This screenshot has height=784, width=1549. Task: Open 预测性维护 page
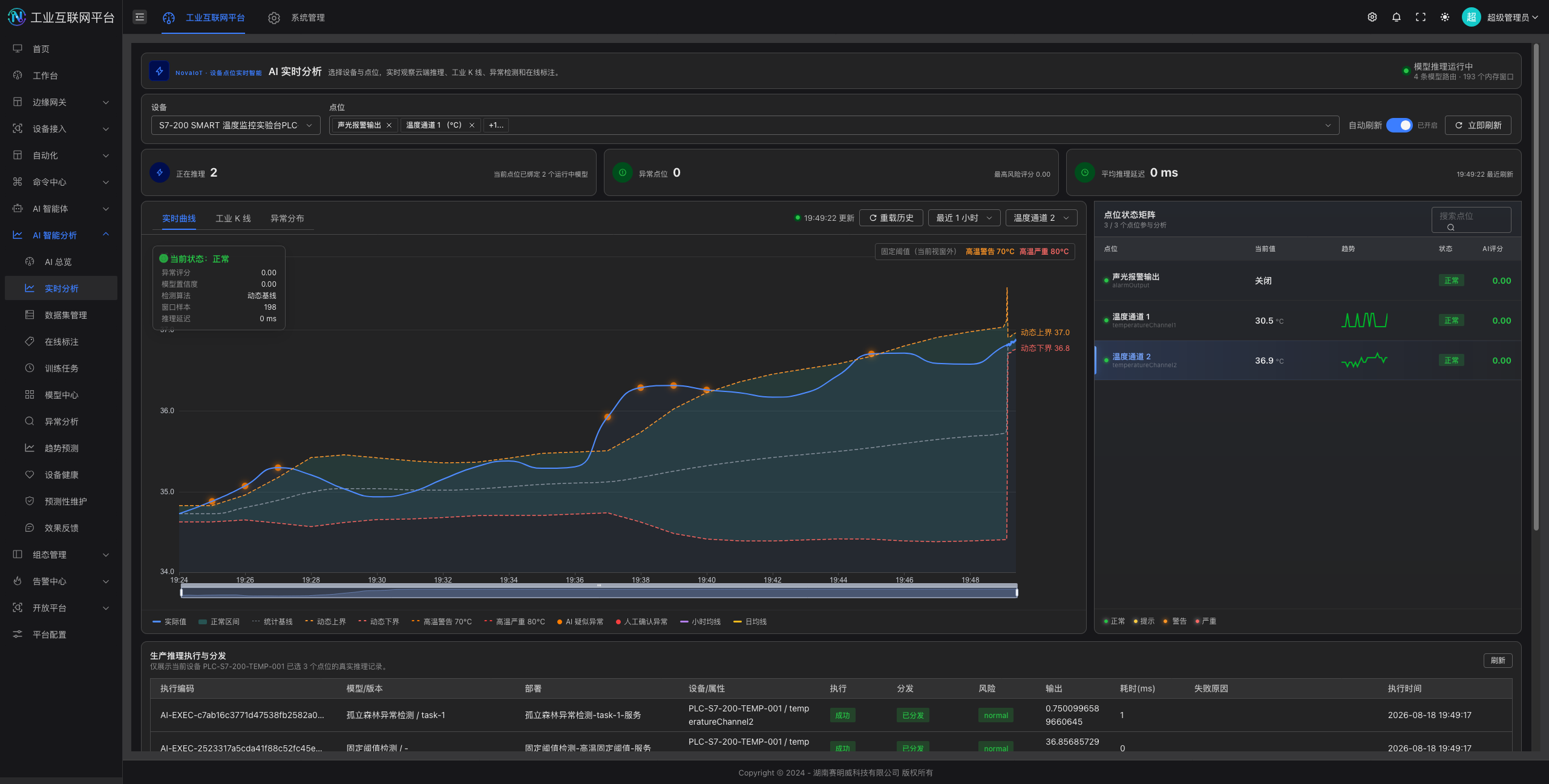coord(61,501)
